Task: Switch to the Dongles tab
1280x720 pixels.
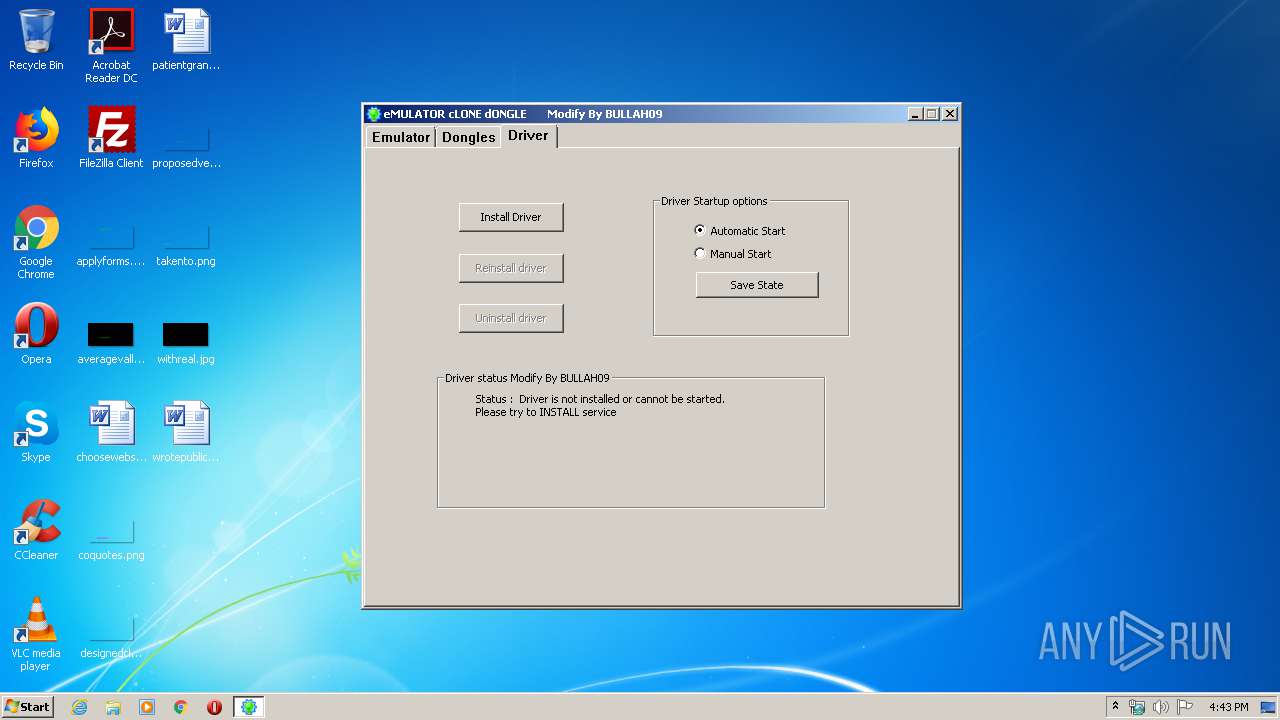Action: 469,137
